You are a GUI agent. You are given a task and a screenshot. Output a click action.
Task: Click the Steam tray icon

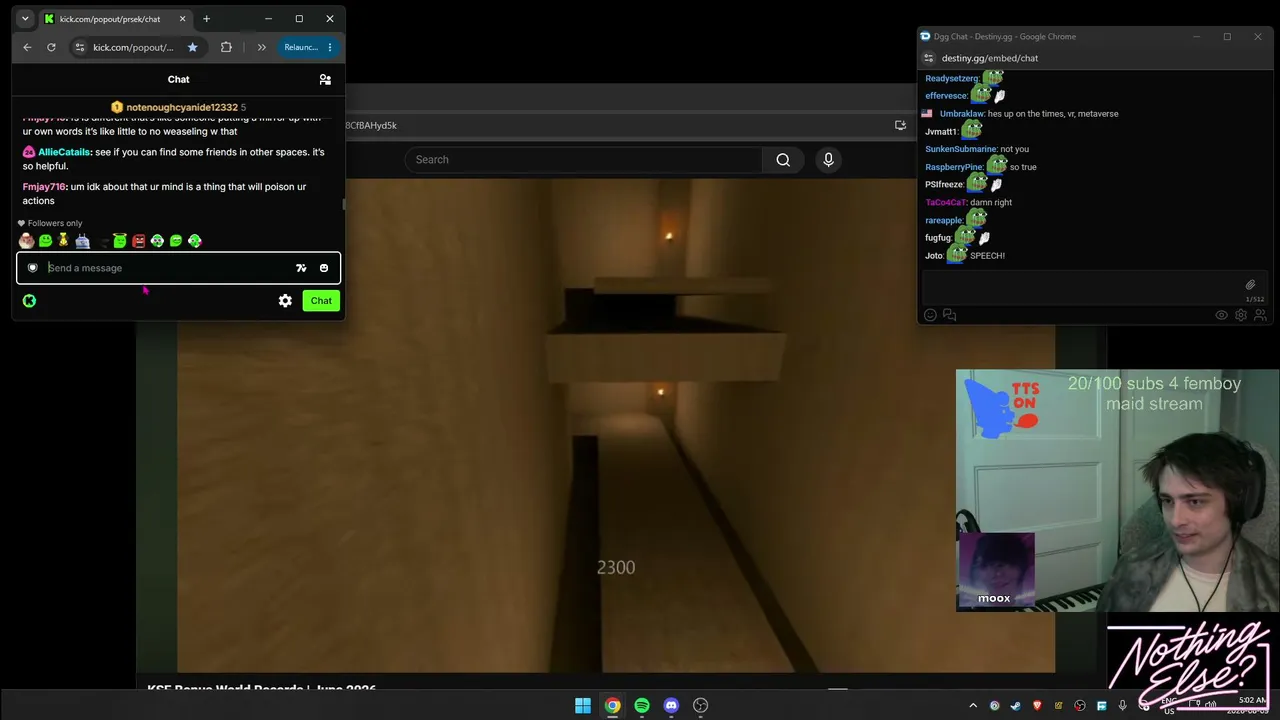click(x=1016, y=706)
